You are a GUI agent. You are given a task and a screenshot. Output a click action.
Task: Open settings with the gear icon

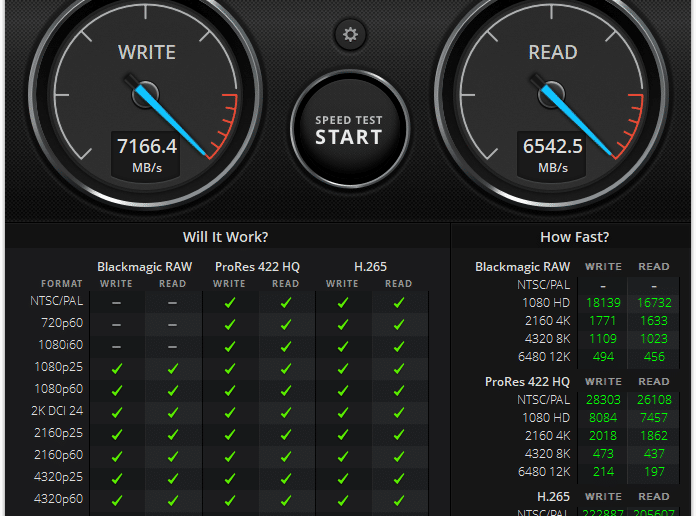coord(350,35)
